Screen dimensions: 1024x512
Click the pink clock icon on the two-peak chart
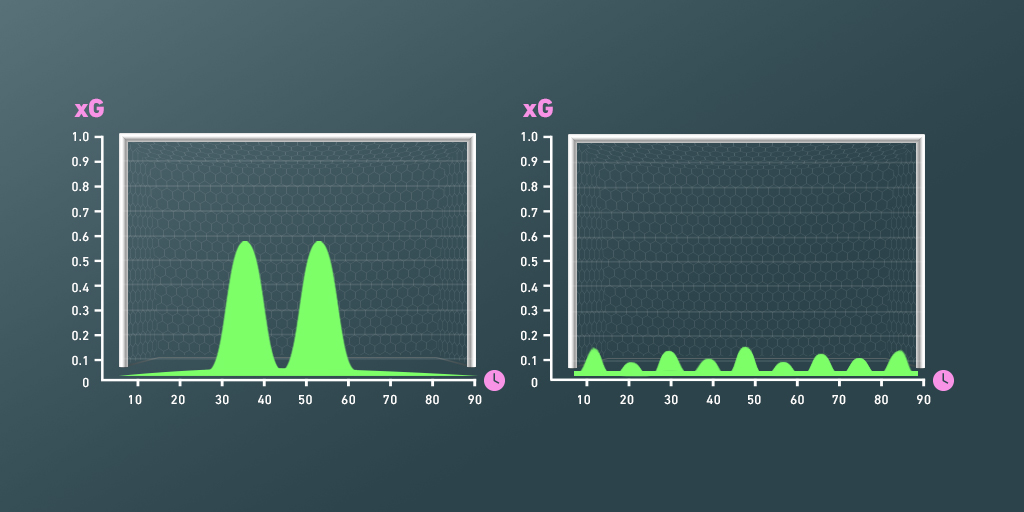pyautogui.click(x=495, y=379)
